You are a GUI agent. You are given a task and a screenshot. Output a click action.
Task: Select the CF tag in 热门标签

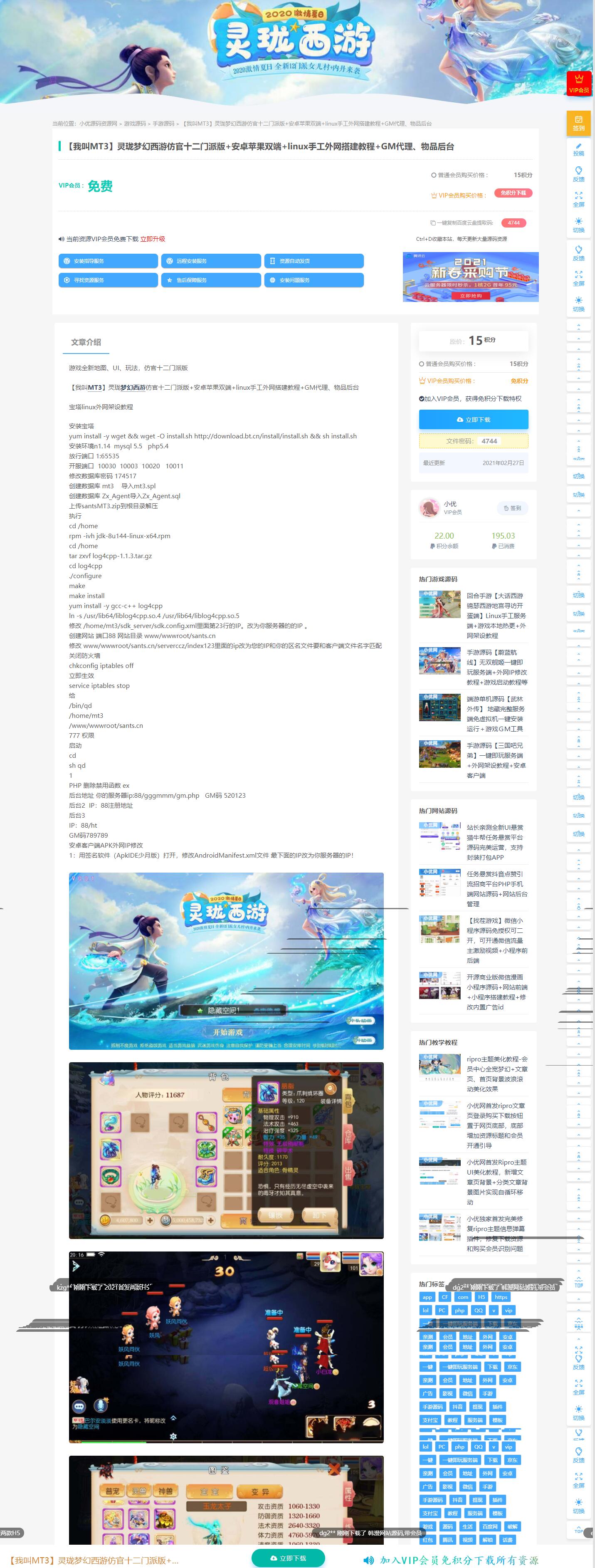(445, 1297)
